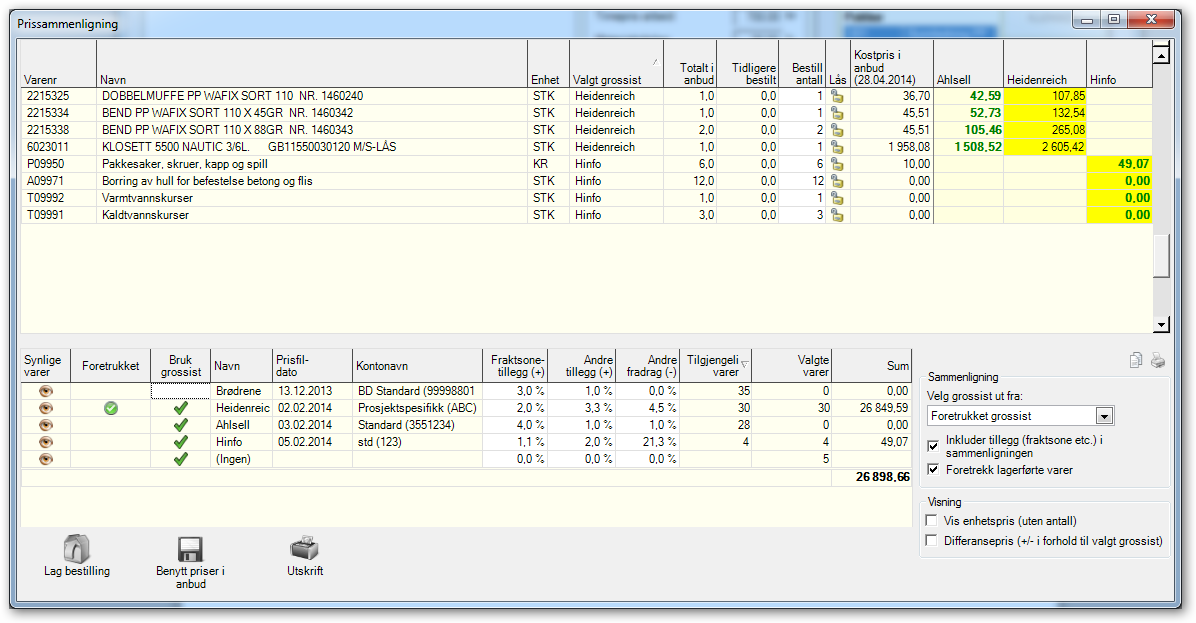The height and width of the screenshot is (623, 1196).
Task: Click the yellow Heidenreich price 2 605,42 cell
Action: click(1045, 146)
